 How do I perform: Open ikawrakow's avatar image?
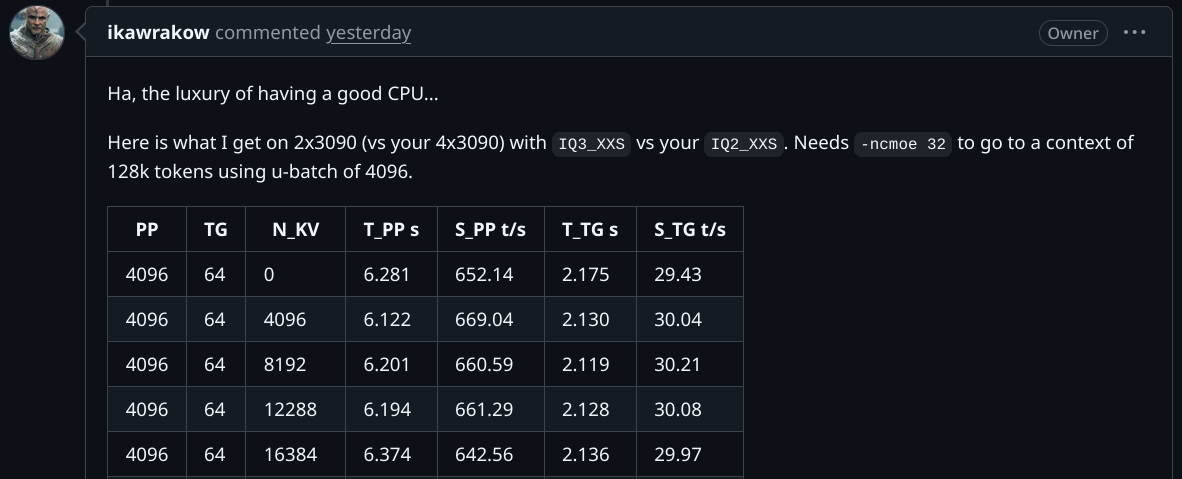pos(36,32)
